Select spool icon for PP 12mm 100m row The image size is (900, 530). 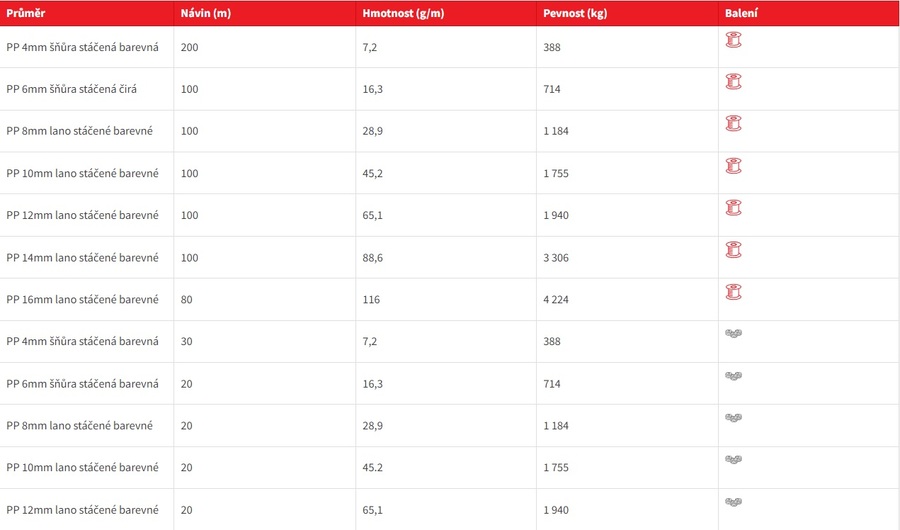pyautogui.click(x=734, y=208)
